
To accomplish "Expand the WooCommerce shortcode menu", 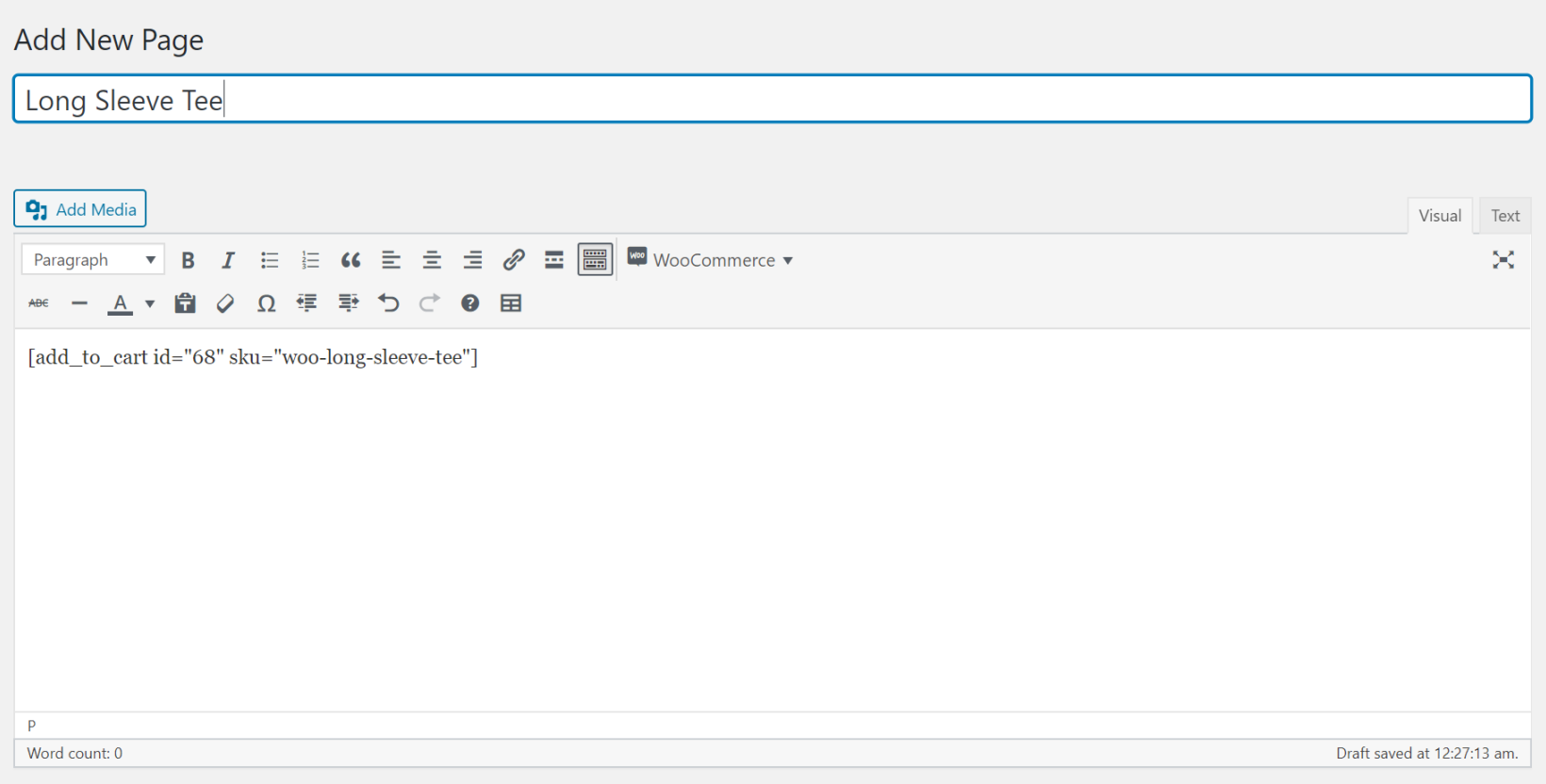I will [x=712, y=260].
